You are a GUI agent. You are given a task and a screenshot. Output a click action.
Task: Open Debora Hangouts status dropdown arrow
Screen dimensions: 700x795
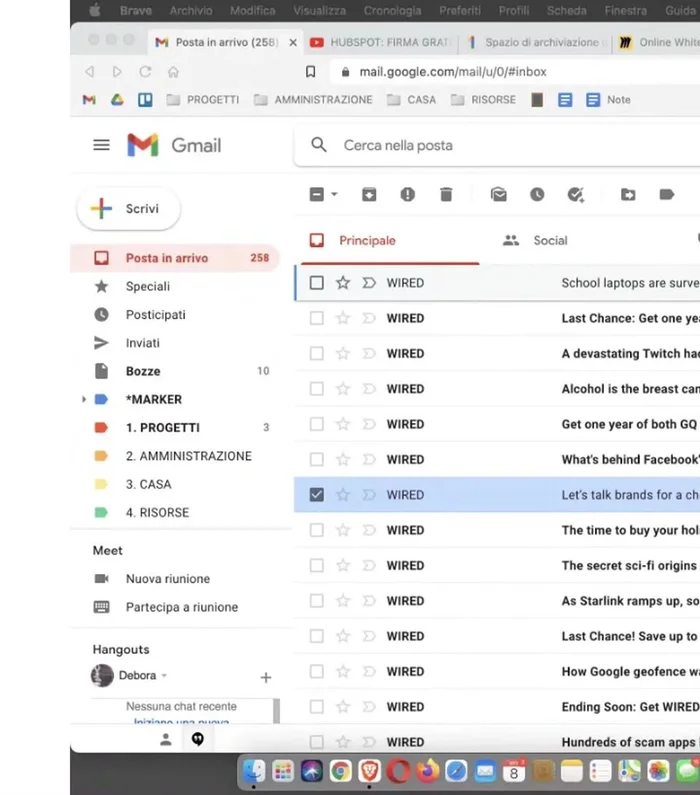(x=164, y=676)
